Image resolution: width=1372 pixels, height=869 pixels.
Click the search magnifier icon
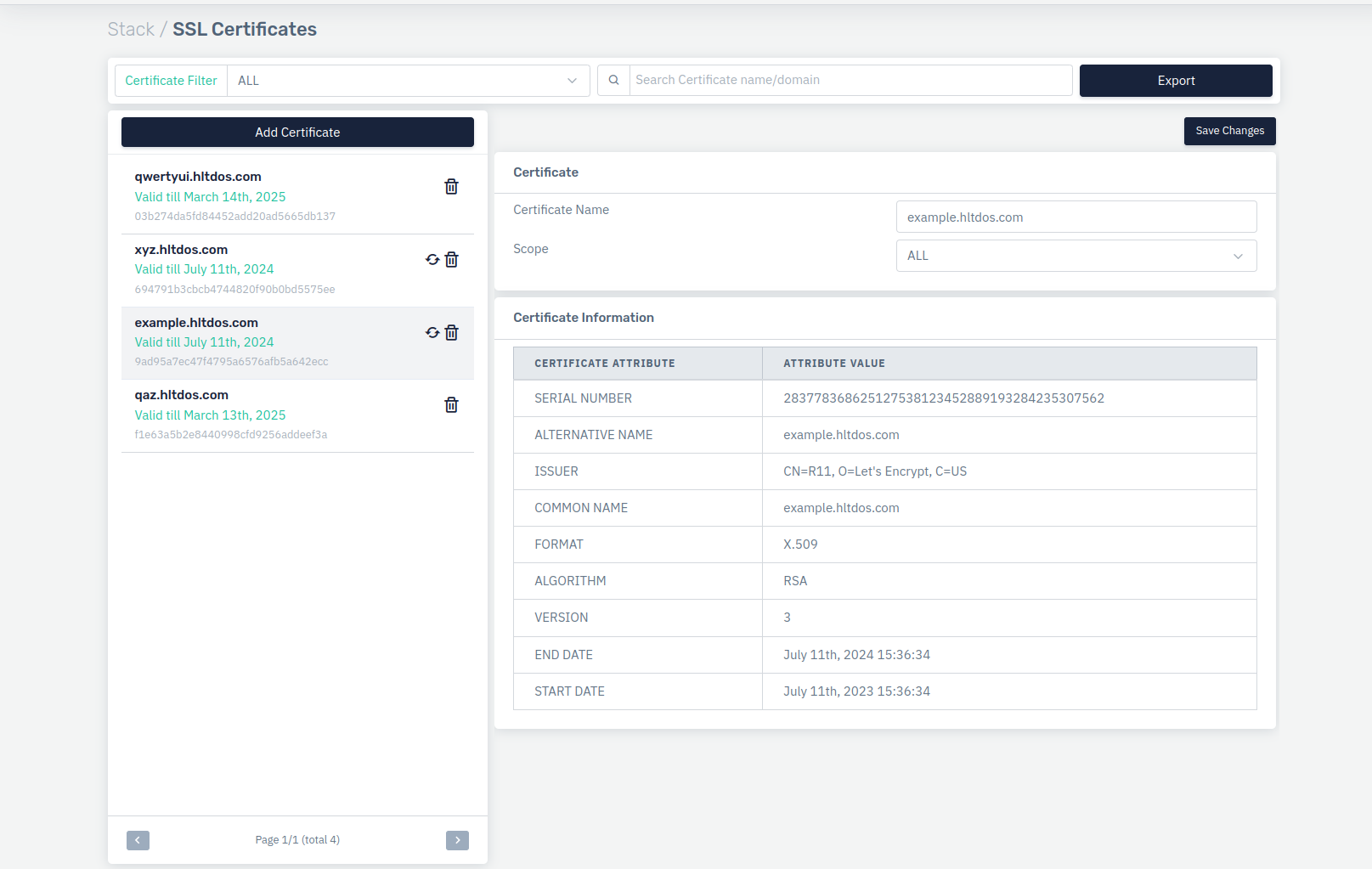coord(613,81)
